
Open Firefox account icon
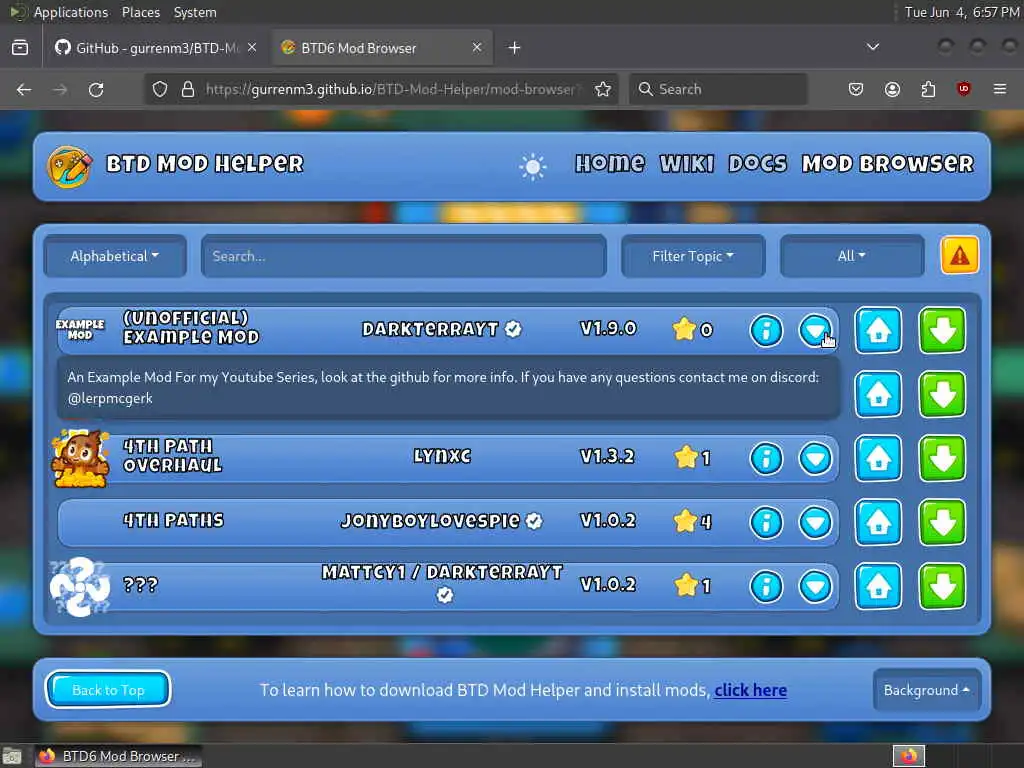pos(892,89)
